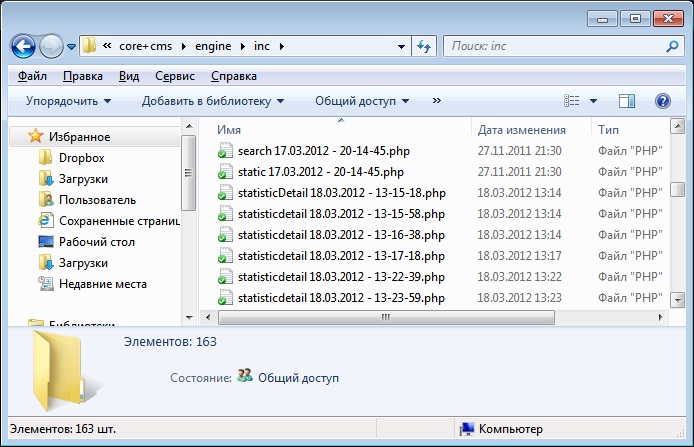Select statisticdetail 18.03.2012 - 13-23-59.php icon
Viewport: 694px width, 447px height.
pyautogui.click(x=225, y=298)
